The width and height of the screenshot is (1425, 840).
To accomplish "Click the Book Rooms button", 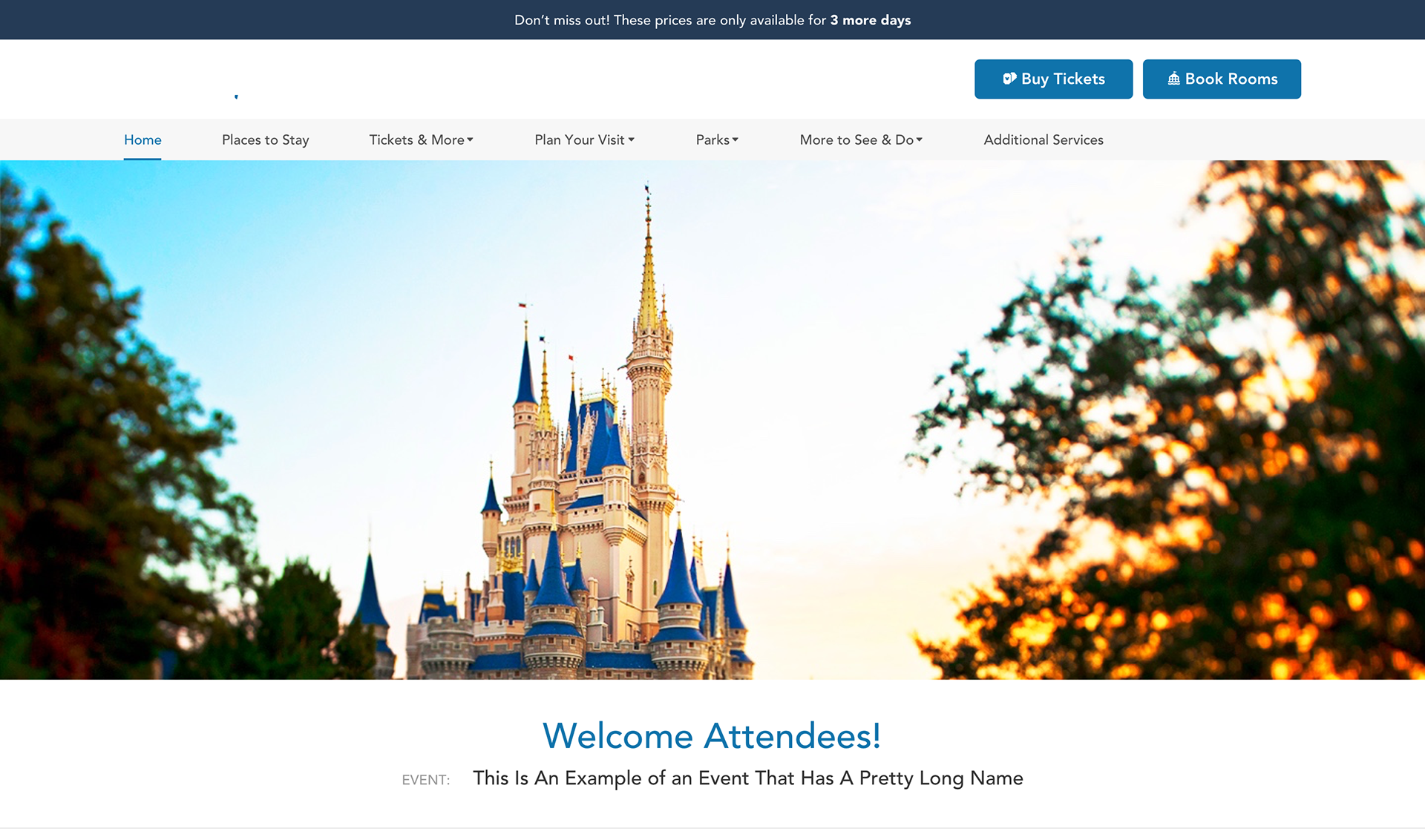I will tap(1222, 79).
